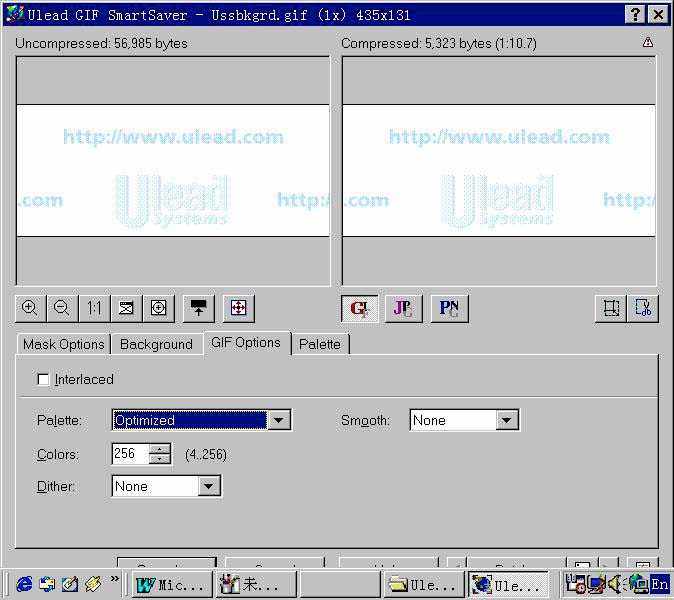Image resolution: width=674 pixels, height=600 pixels.
Task: Switch to the Mask Options tab
Action: 63,344
